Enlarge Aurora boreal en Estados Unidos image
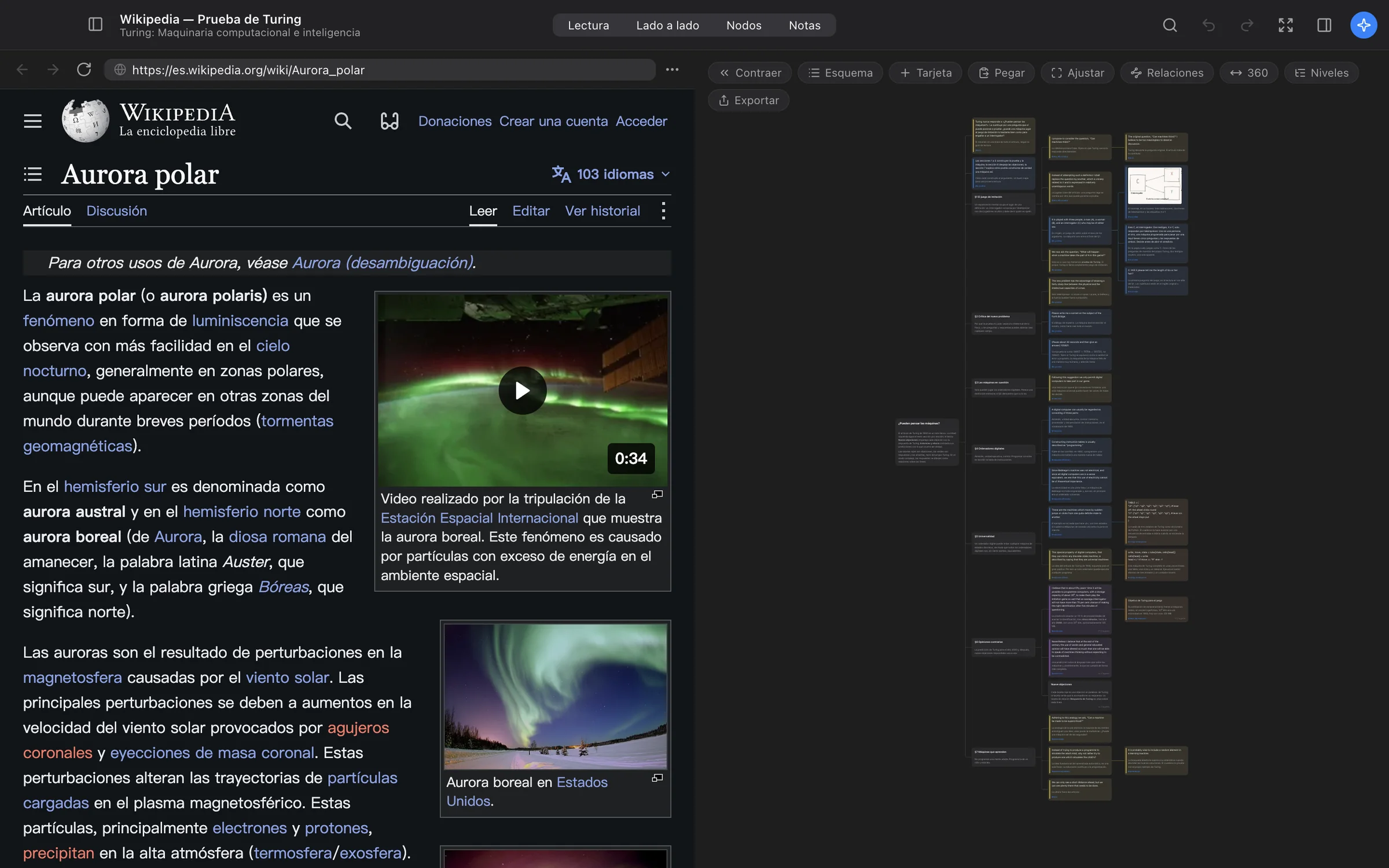 [657, 778]
